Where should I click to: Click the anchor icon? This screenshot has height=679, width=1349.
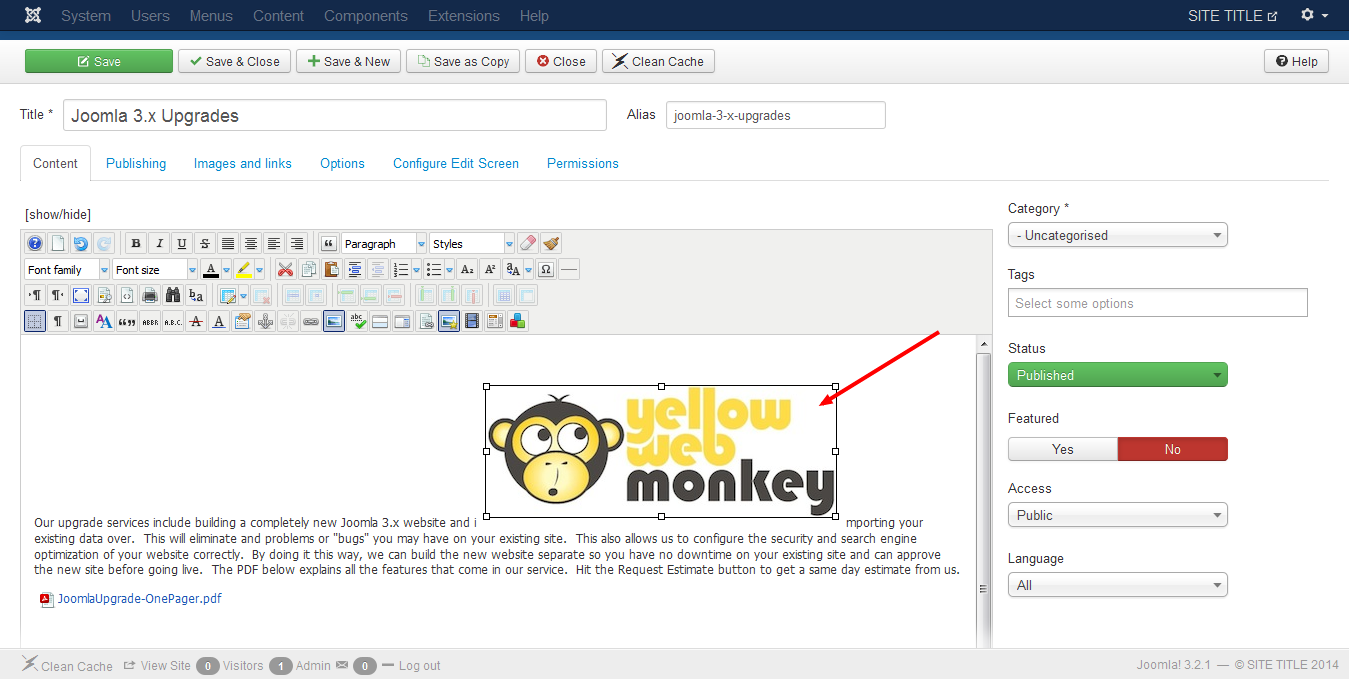(x=265, y=321)
